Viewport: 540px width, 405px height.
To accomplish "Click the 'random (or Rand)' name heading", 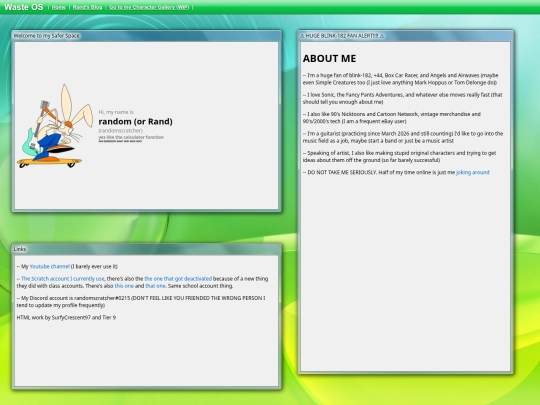I will tap(135, 121).
